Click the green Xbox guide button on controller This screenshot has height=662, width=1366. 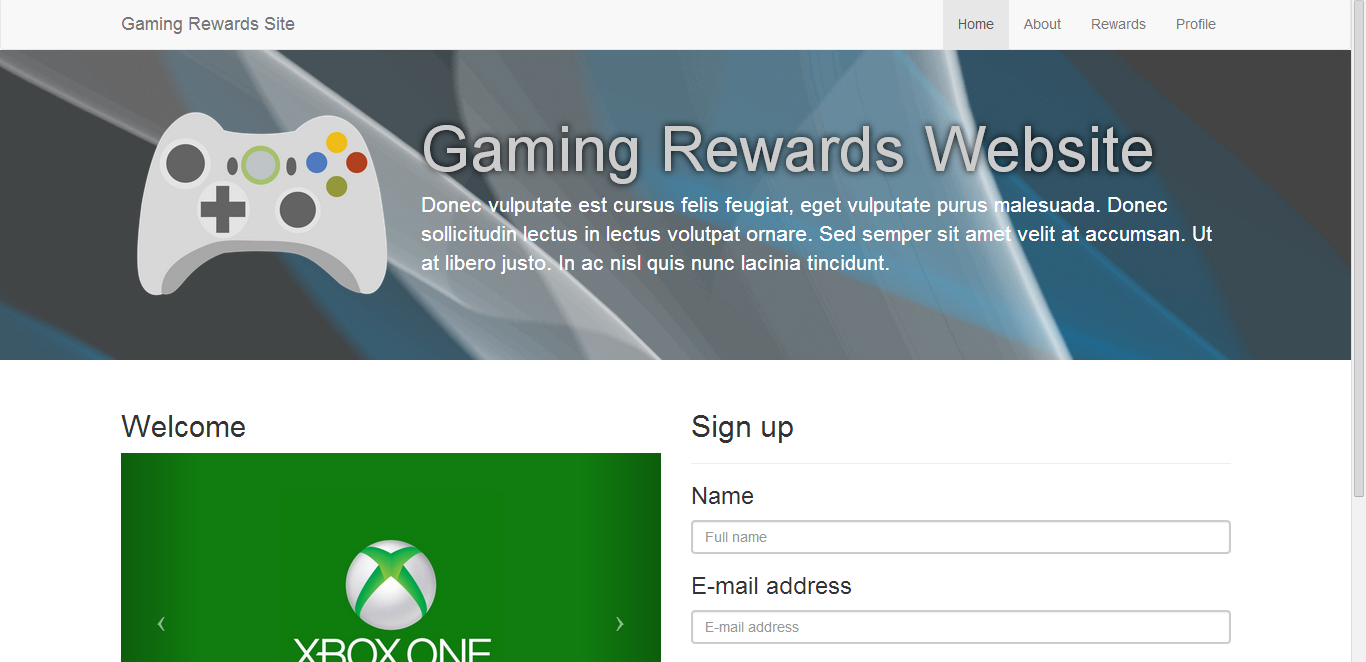click(261, 165)
